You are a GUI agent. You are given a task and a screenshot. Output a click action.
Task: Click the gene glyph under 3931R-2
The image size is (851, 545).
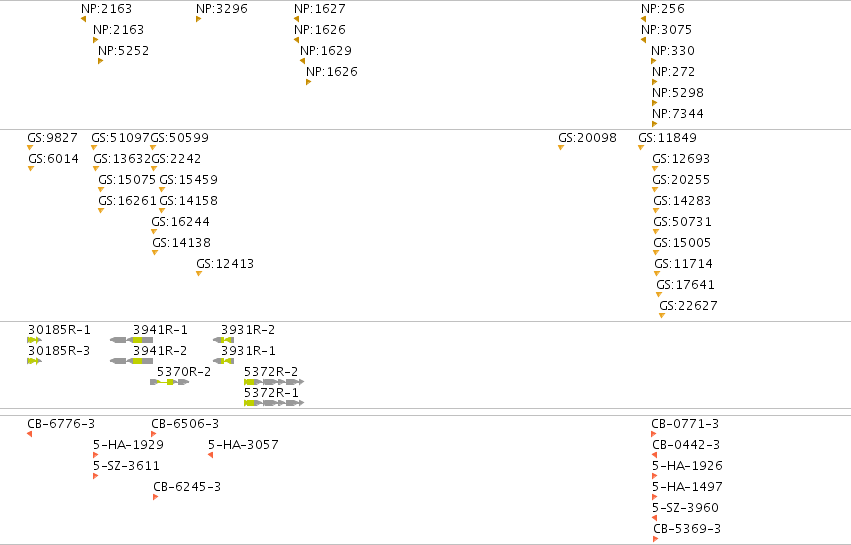coord(224,340)
